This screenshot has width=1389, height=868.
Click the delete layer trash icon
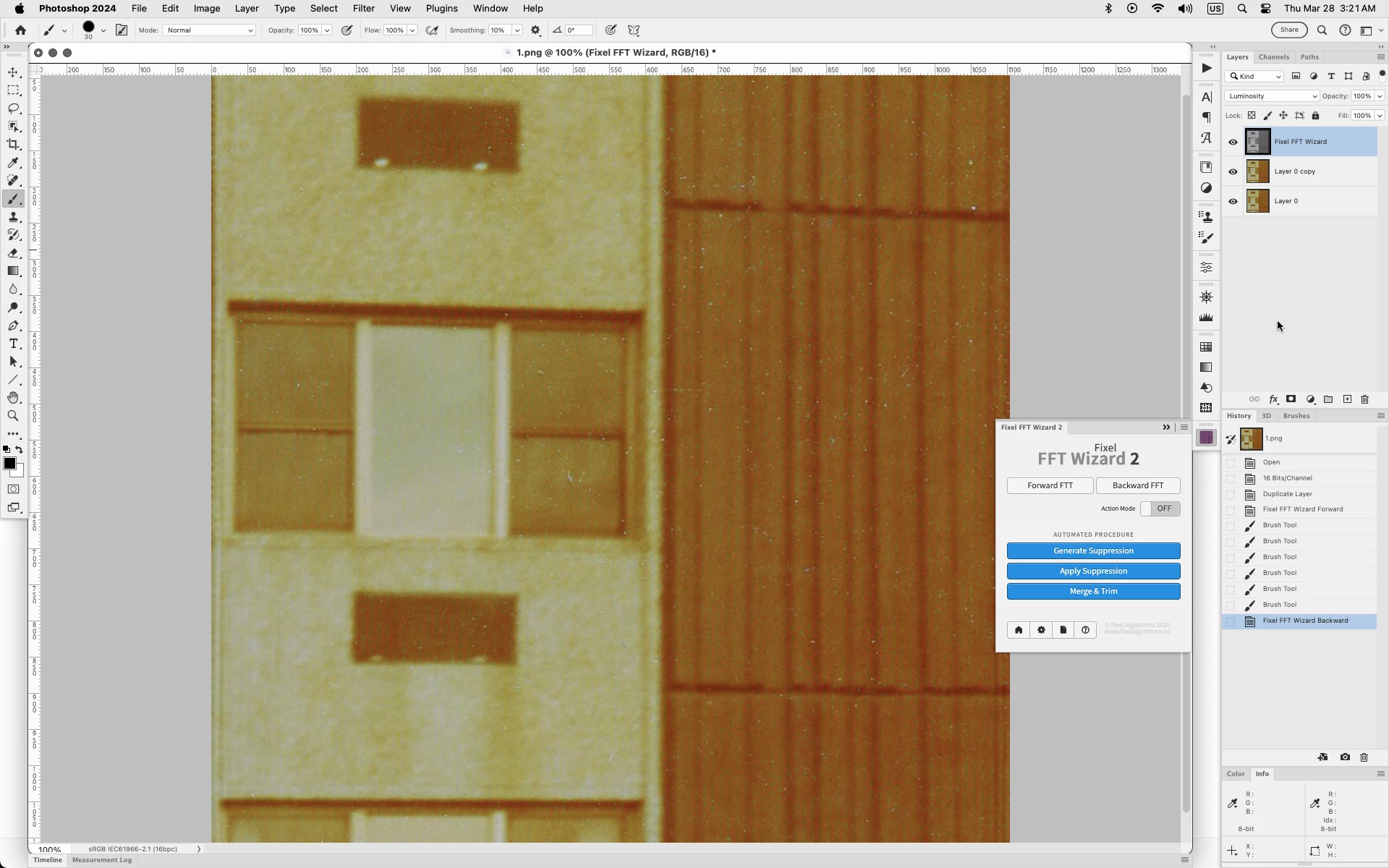1365,399
